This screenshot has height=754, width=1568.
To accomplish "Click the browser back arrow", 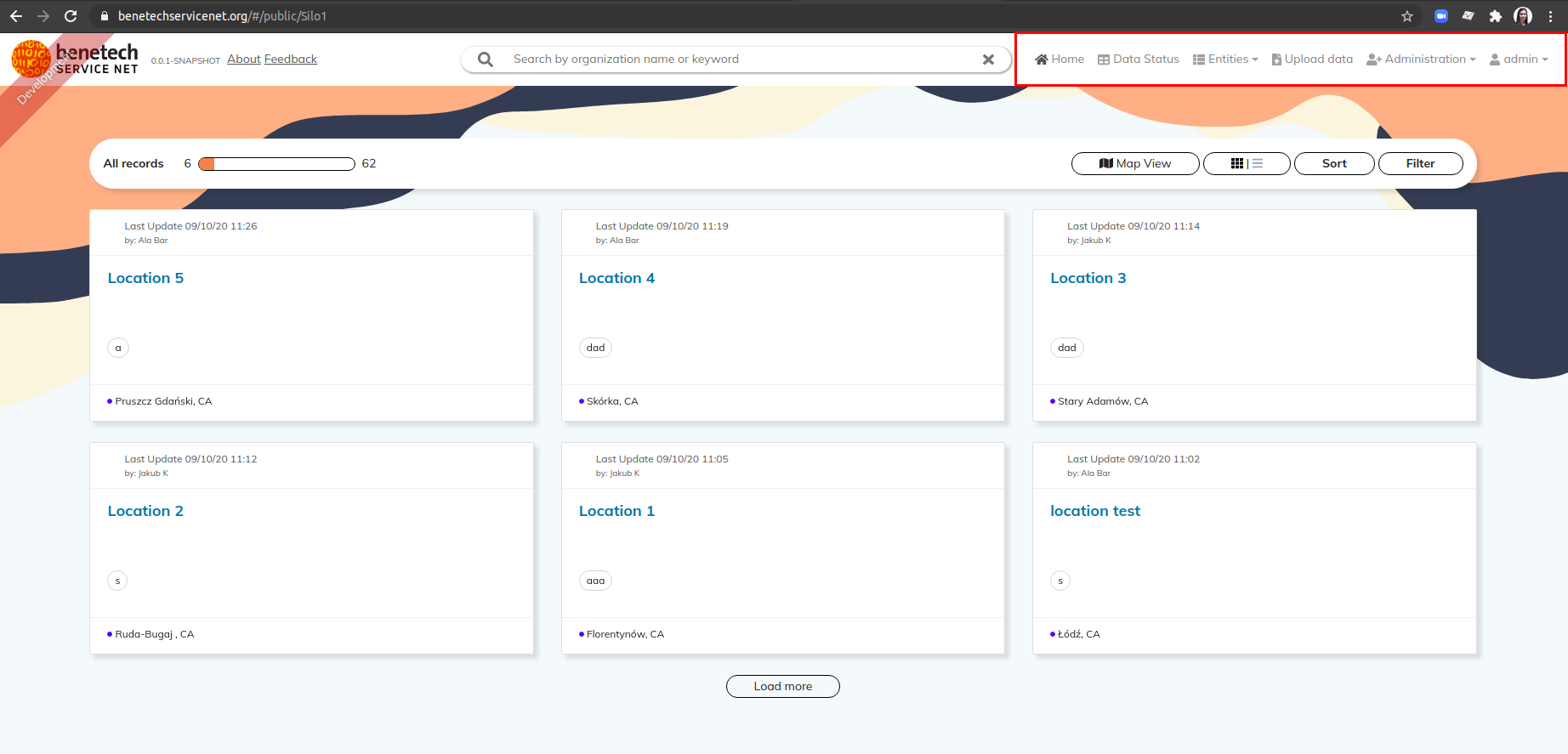I will [x=16, y=16].
